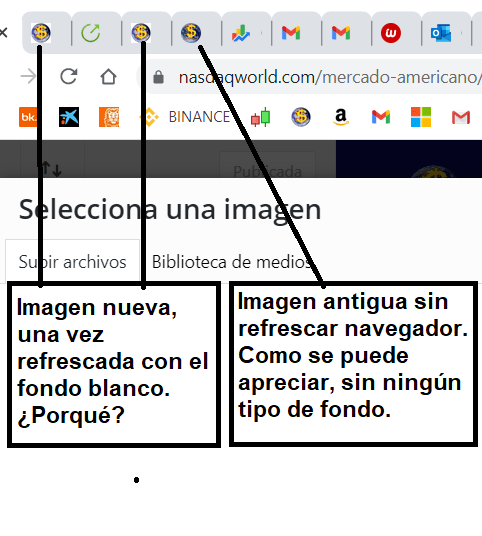Click the forward navigation arrow
Image resolution: width=482 pixels, height=536 pixels.
28,76
